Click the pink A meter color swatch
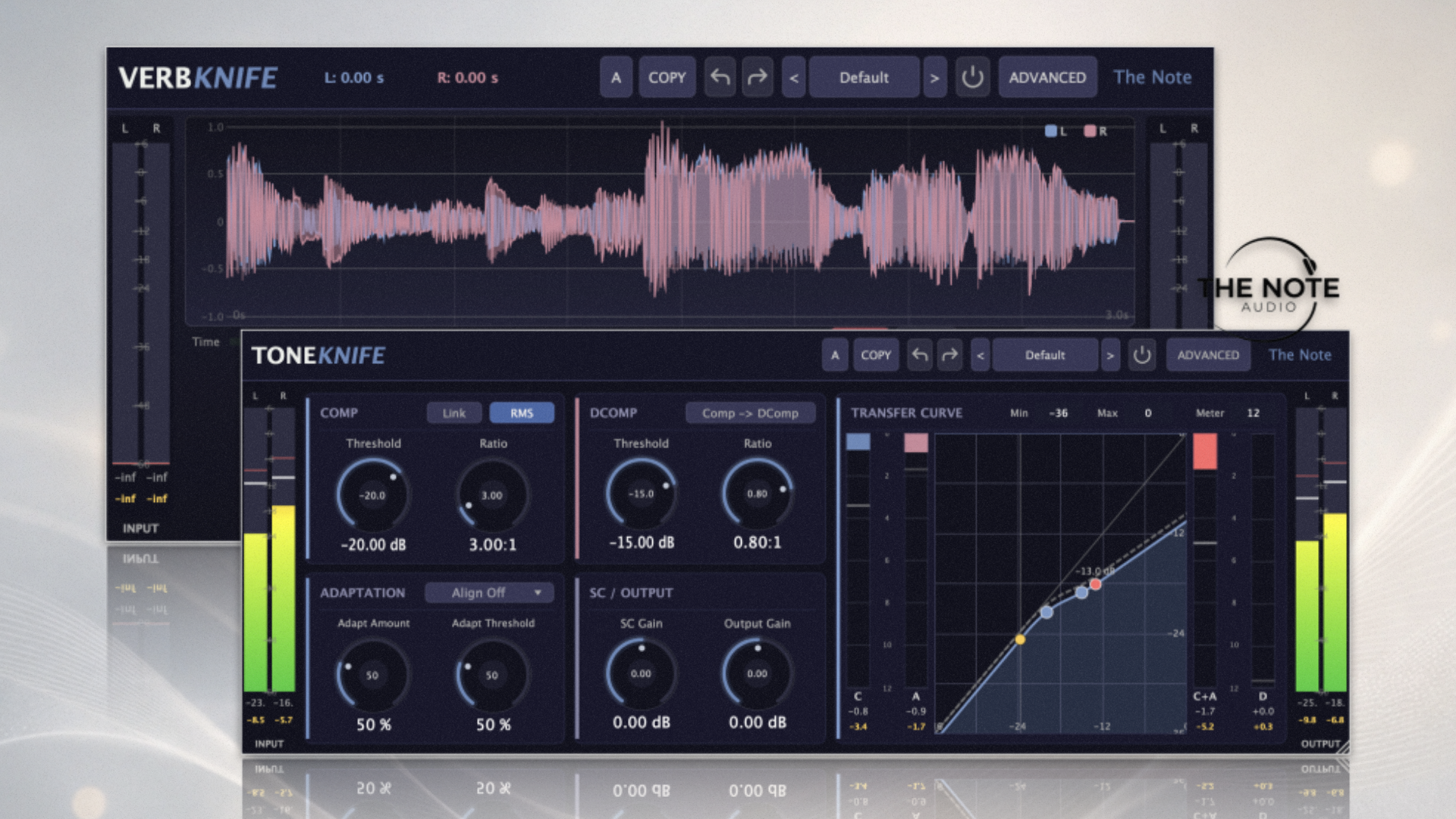1456x819 pixels. (916, 443)
